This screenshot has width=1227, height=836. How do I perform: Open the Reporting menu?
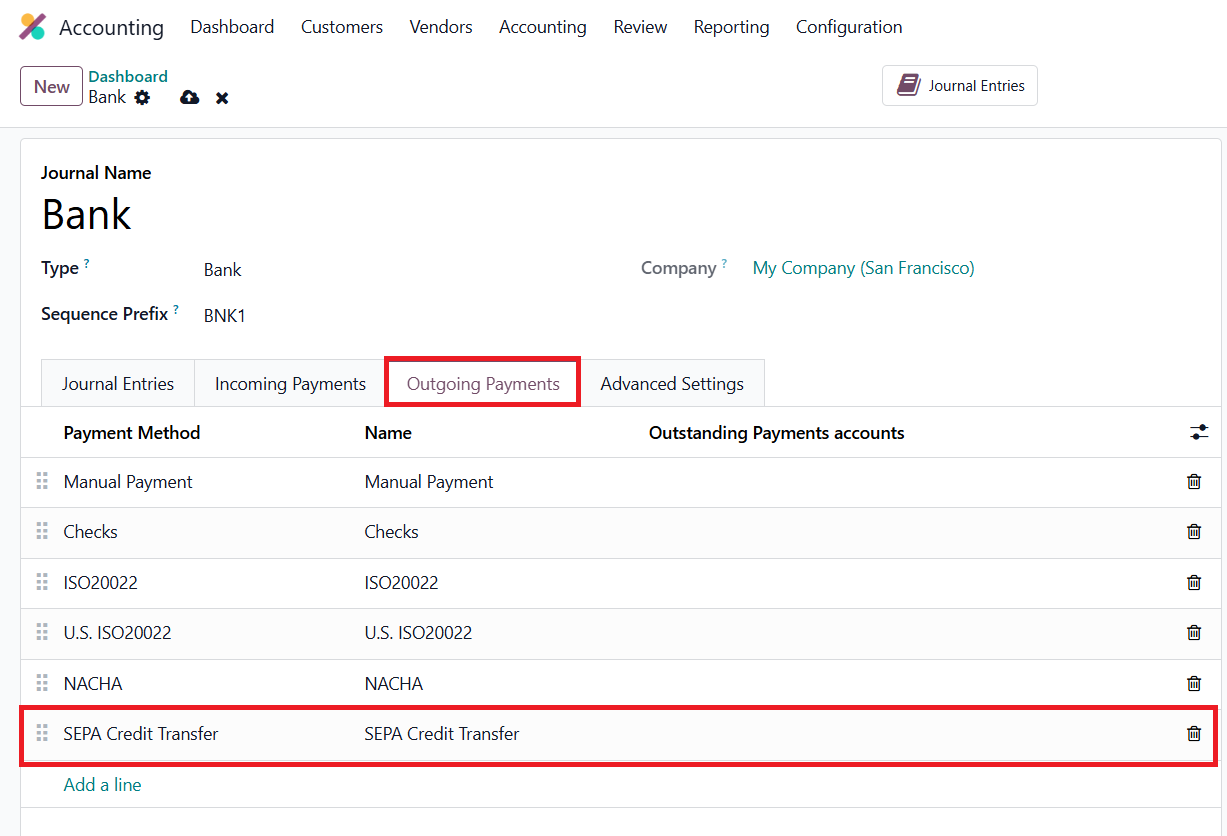[x=731, y=27]
